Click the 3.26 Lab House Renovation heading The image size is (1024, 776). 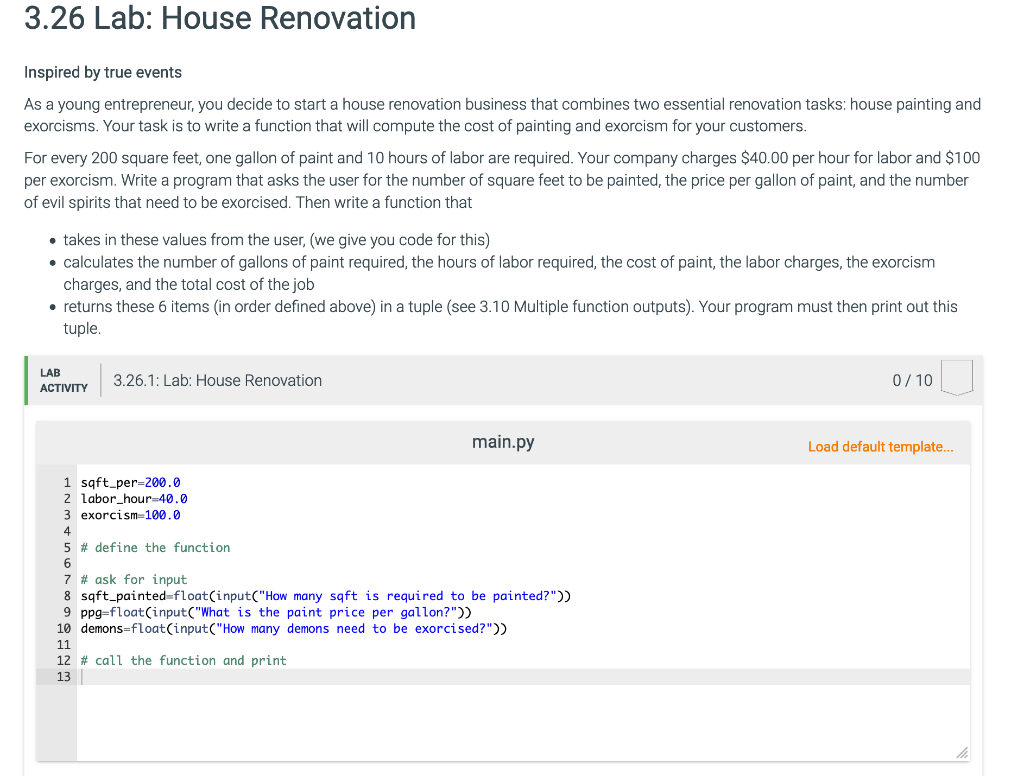[x=222, y=19]
